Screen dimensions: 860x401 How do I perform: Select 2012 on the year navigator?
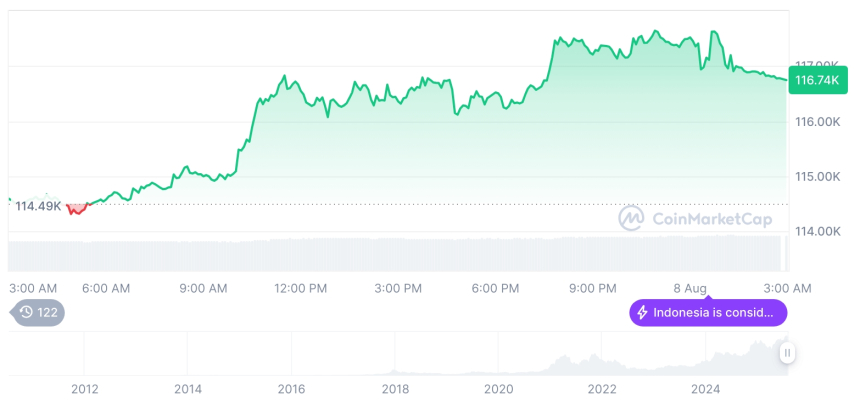(84, 388)
